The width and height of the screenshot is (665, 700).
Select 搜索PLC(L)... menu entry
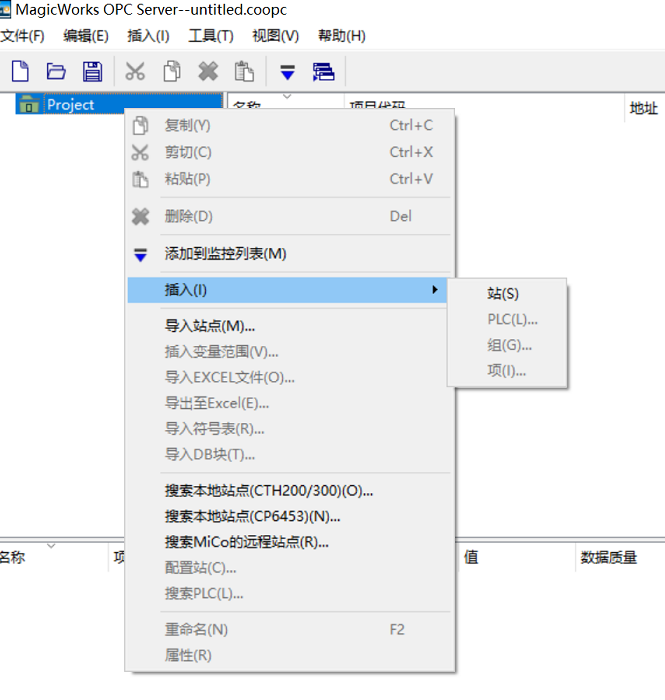tap(289, 594)
